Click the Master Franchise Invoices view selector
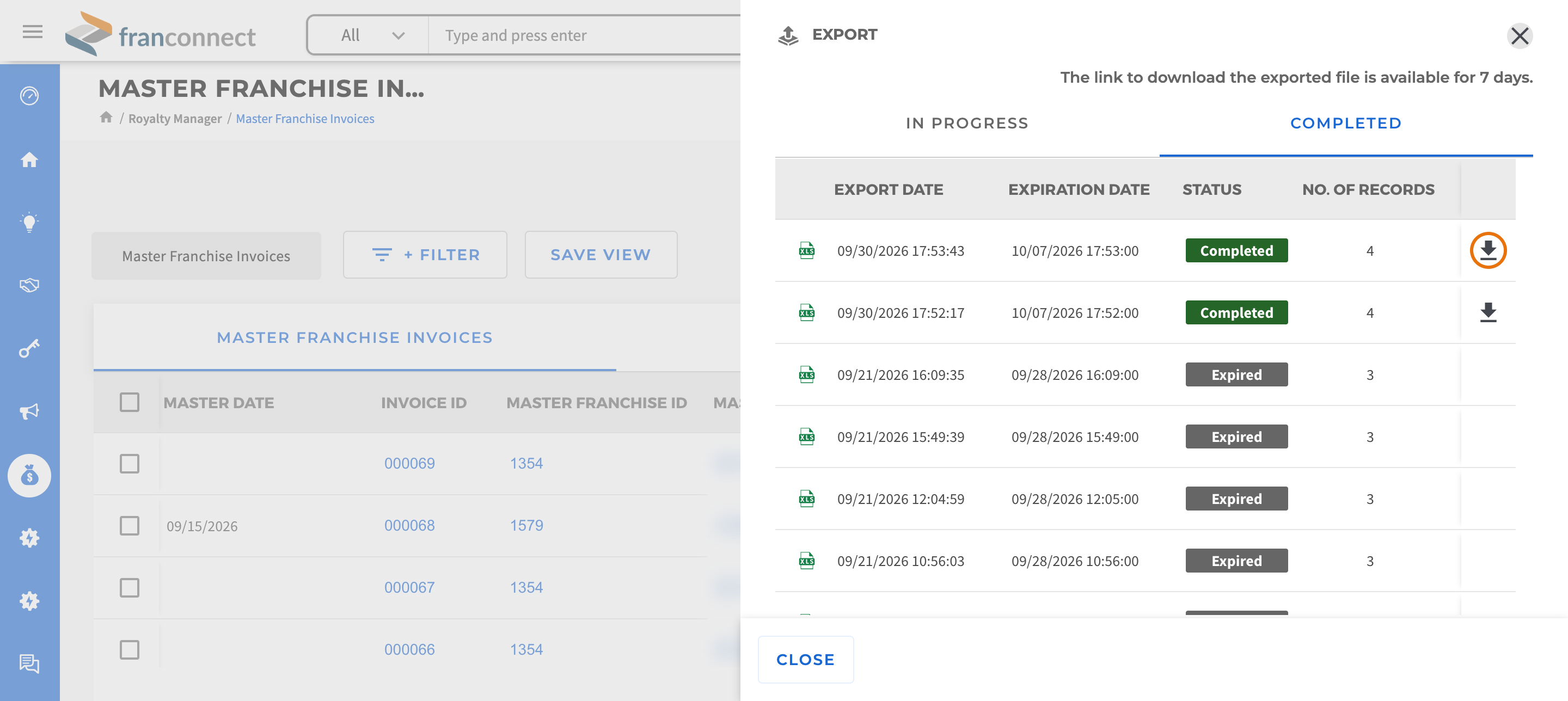 click(206, 256)
